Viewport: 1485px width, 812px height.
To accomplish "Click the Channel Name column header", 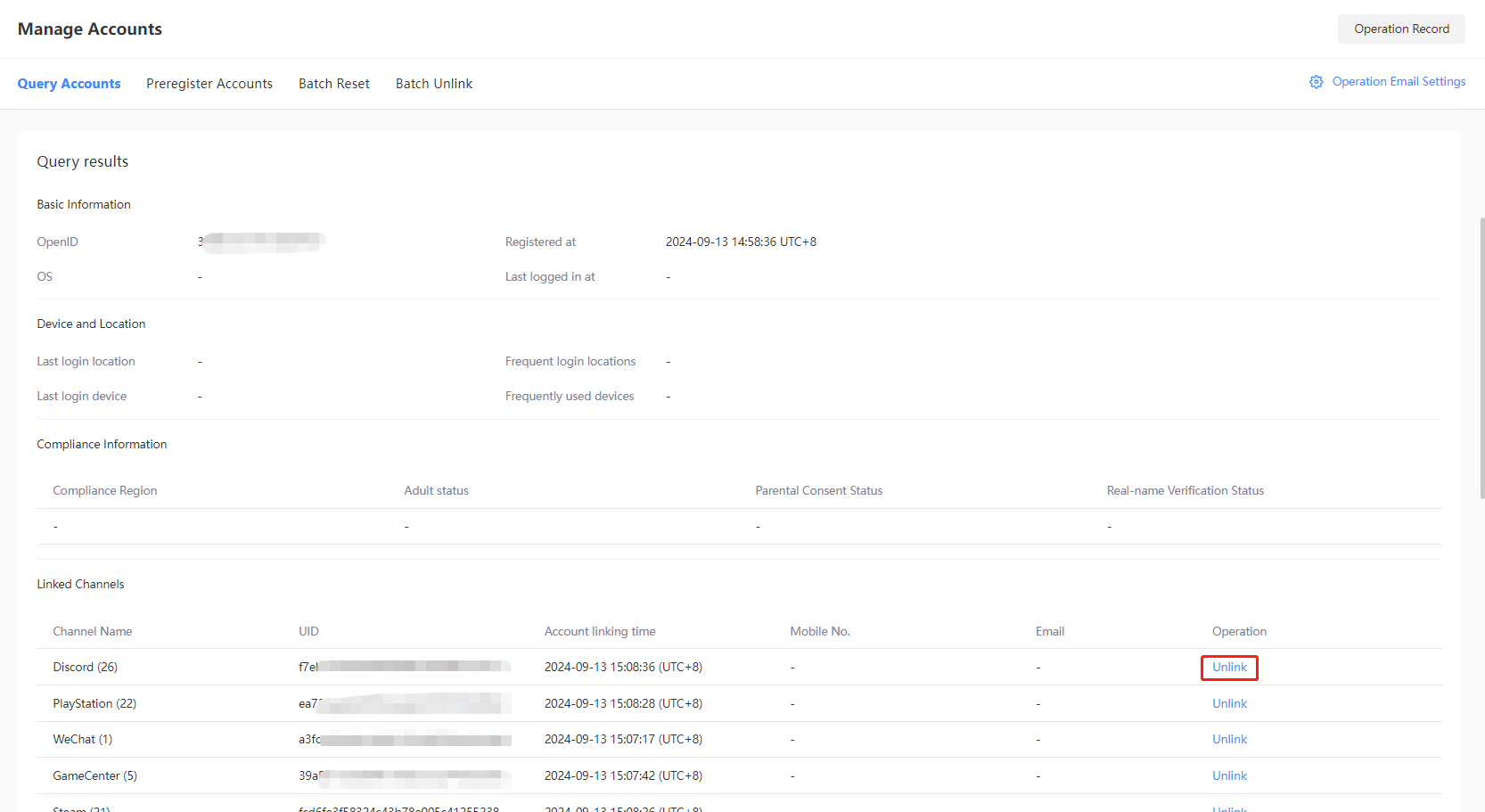I will (92, 632).
